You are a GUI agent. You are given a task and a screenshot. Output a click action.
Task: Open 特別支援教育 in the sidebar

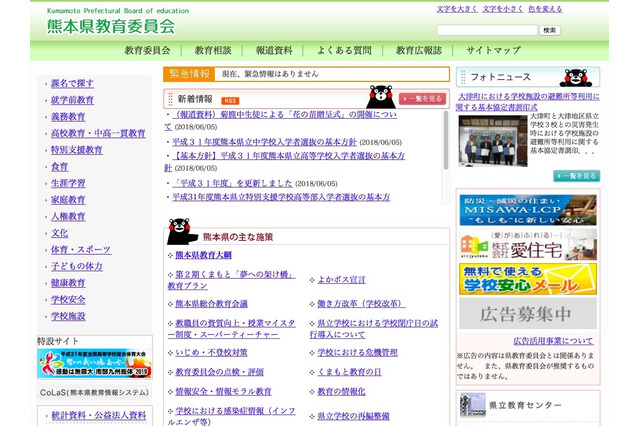[77, 150]
